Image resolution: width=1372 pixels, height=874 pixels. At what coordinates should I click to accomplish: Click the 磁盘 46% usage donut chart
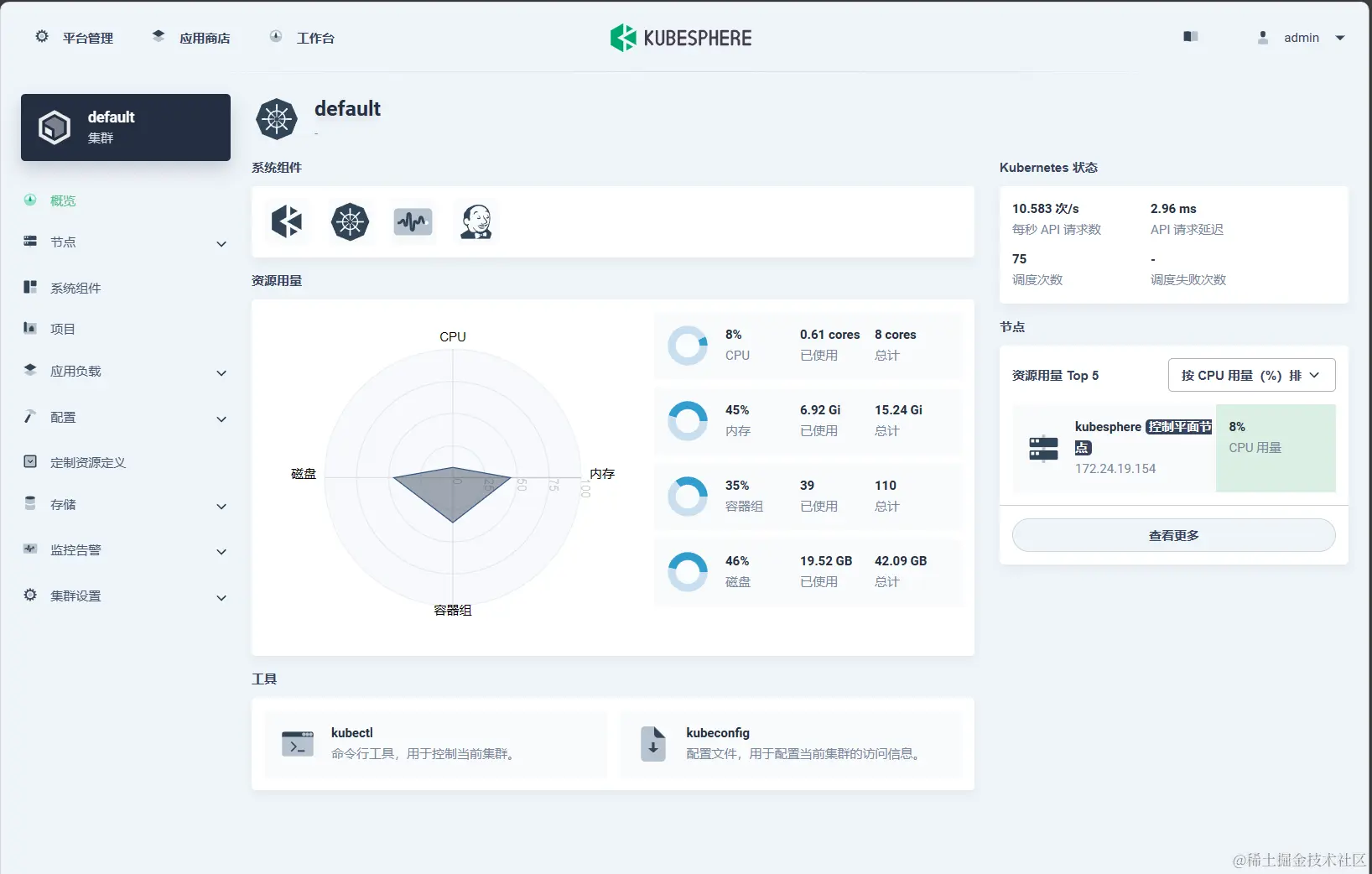[x=688, y=571]
